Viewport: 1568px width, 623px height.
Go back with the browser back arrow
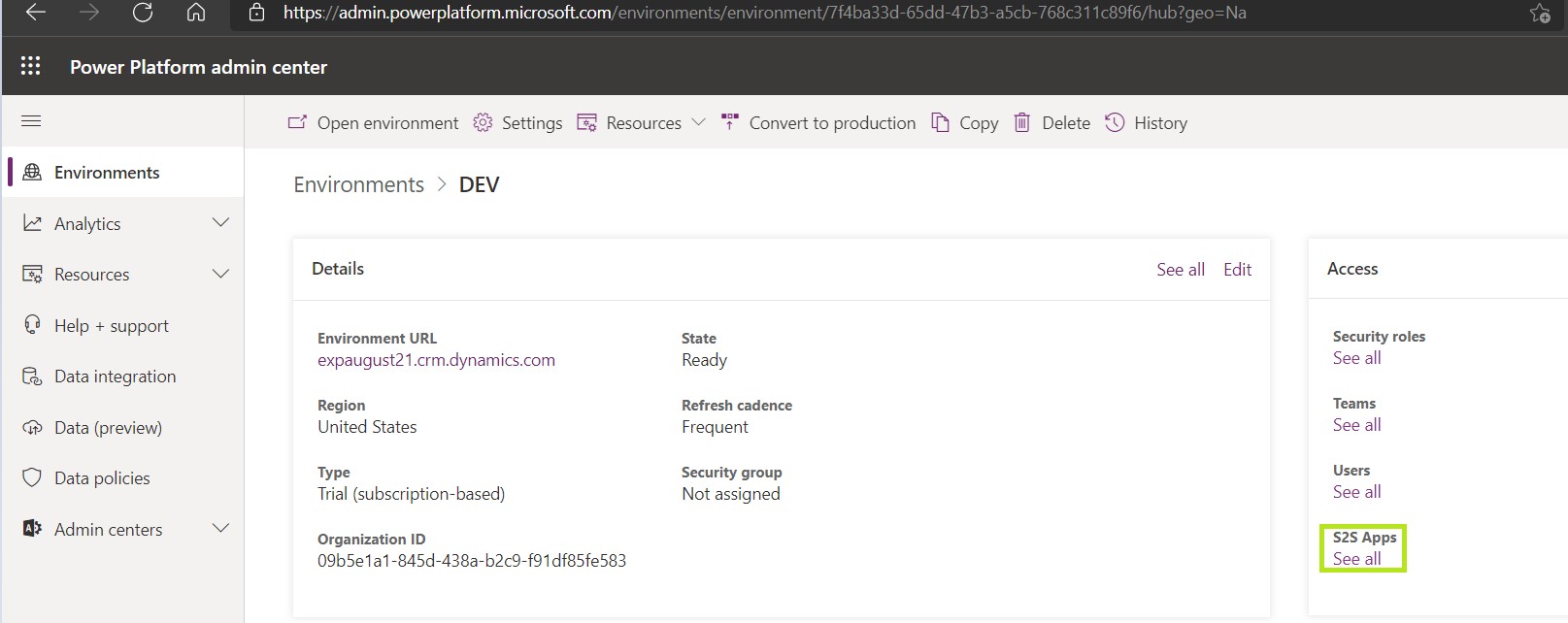(x=36, y=13)
